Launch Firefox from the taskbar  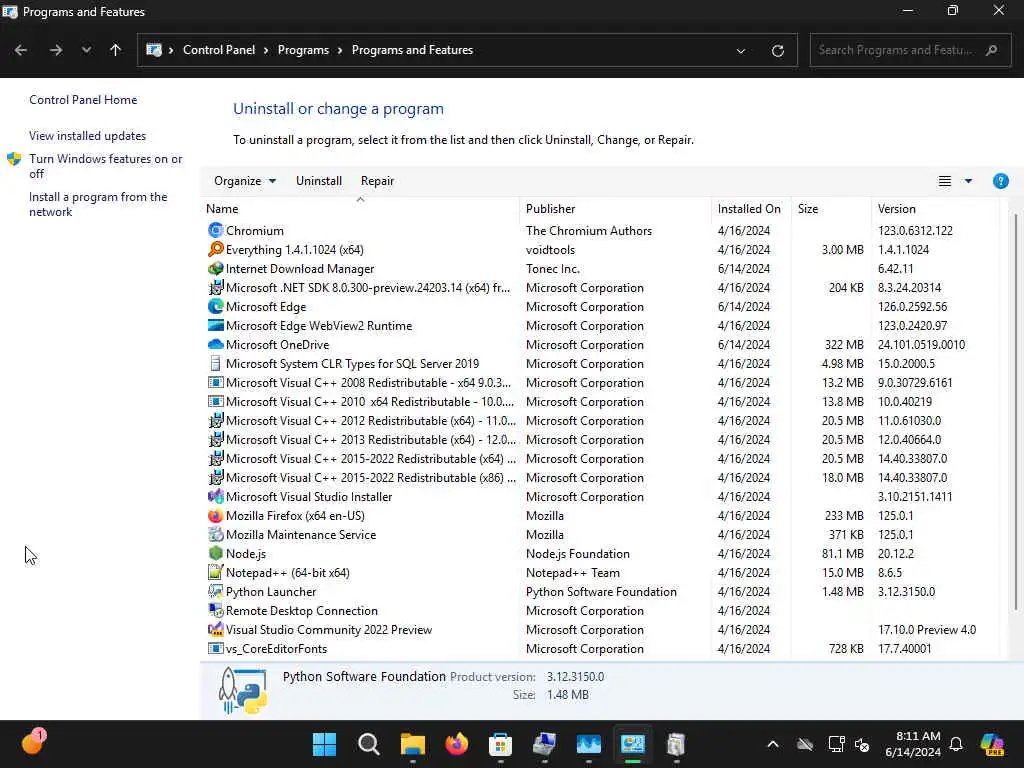pyautogui.click(x=456, y=744)
